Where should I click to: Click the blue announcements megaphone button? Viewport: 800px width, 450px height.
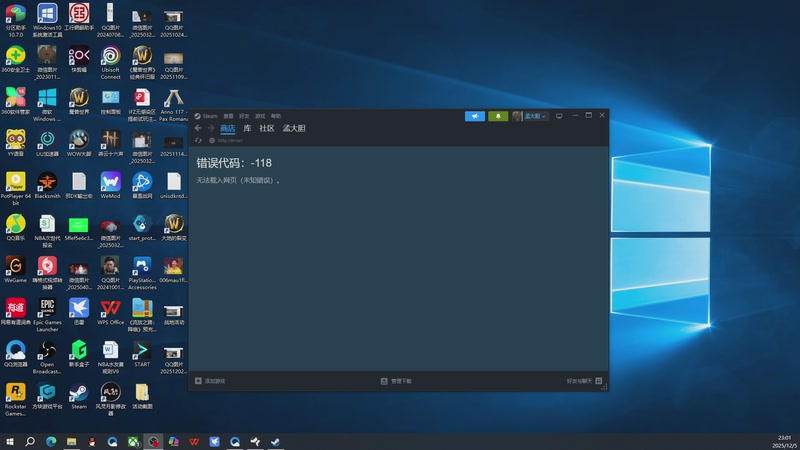pos(474,116)
